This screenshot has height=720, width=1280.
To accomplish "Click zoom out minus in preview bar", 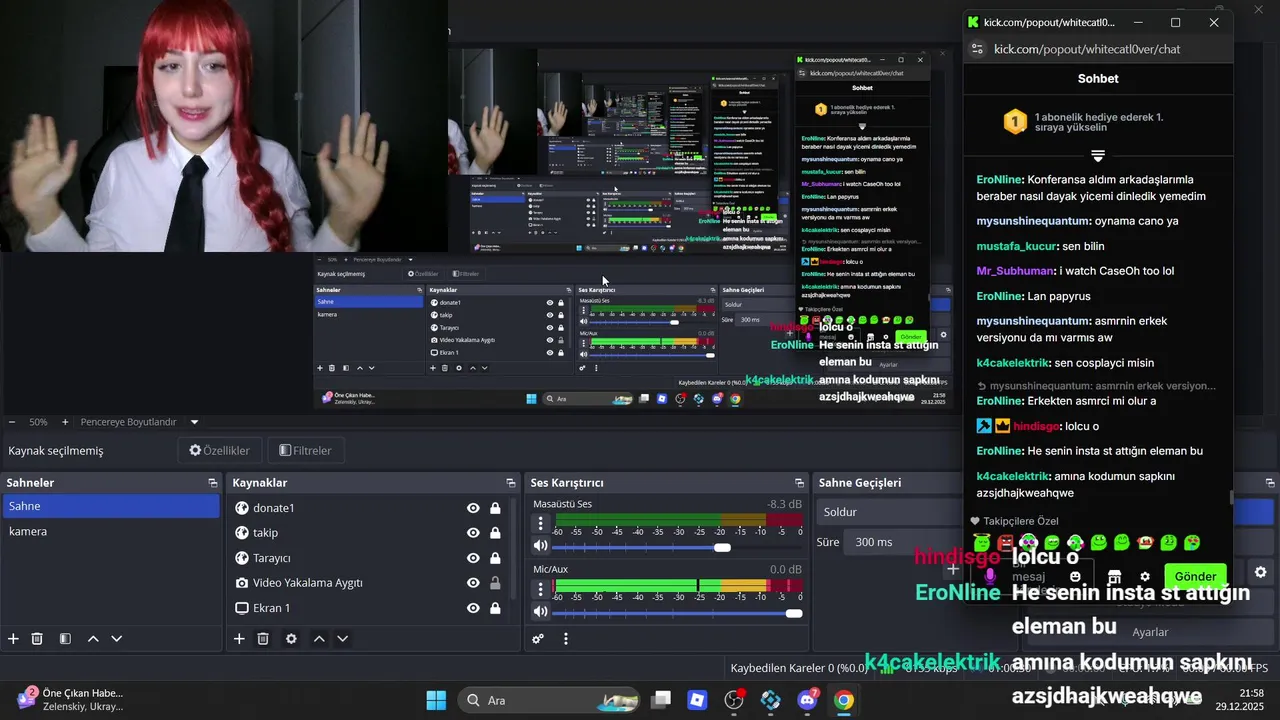I will pos(11,422).
